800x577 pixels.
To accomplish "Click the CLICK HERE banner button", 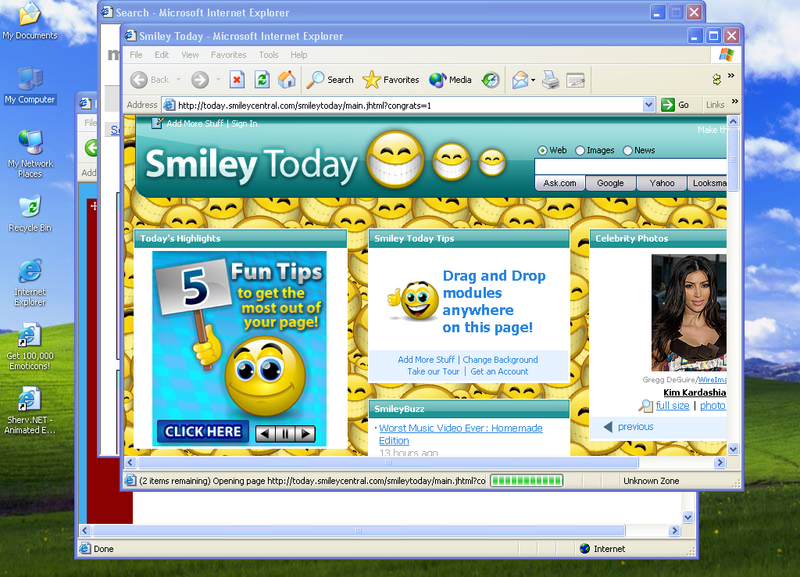I will pyautogui.click(x=203, y=432).
